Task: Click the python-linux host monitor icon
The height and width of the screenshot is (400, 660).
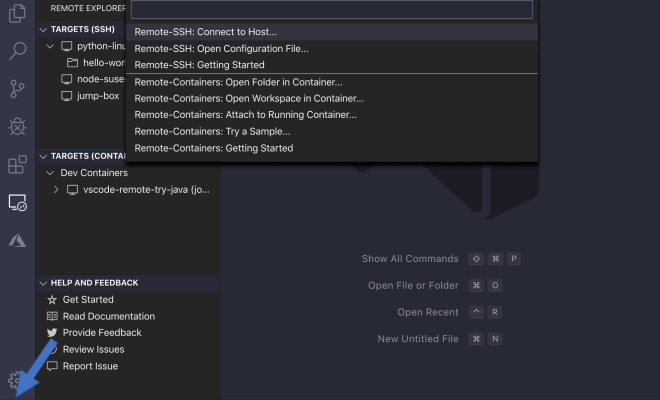Action: [67, 46]
